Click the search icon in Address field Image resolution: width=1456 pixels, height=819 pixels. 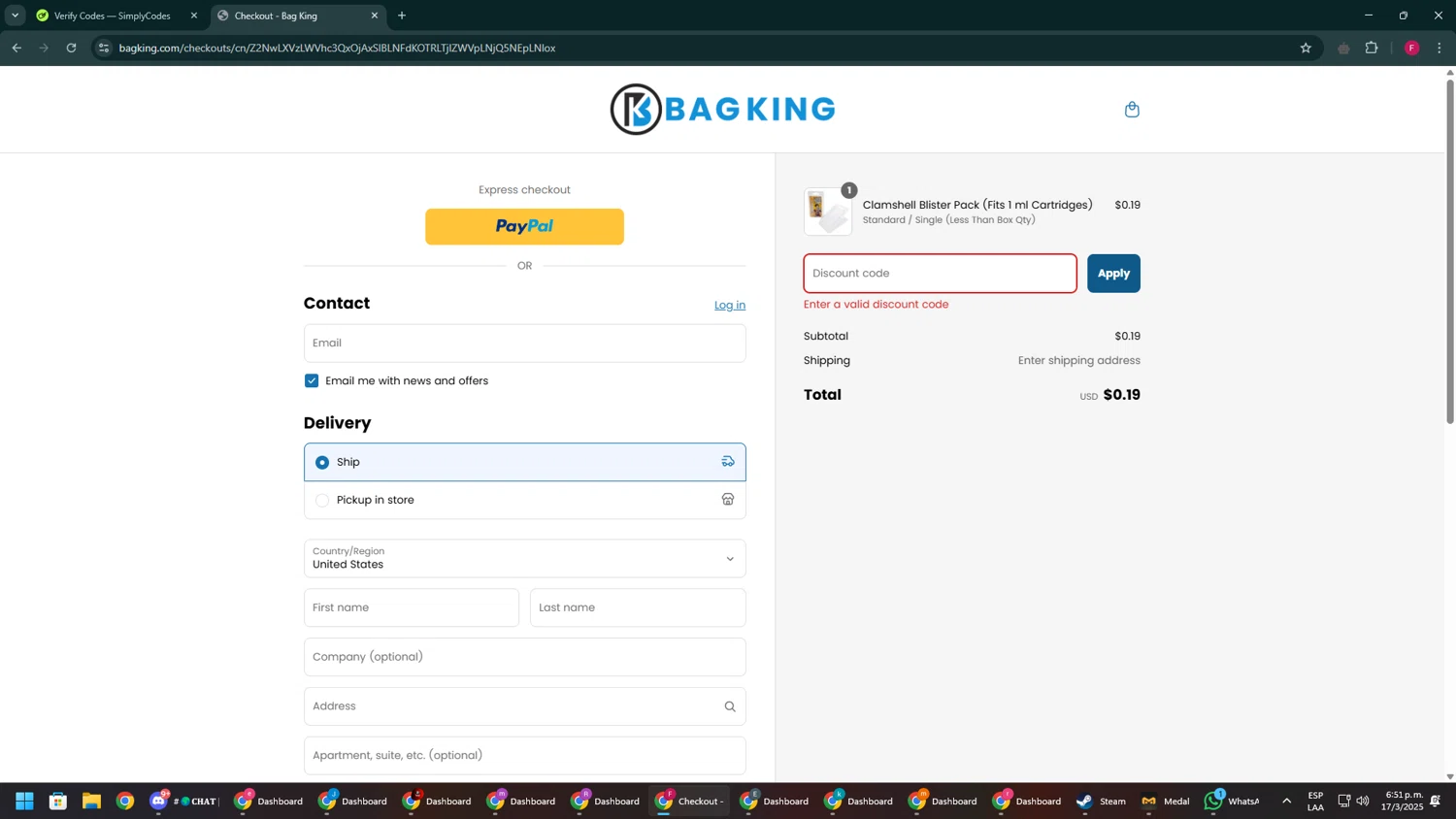click(730, 706)
